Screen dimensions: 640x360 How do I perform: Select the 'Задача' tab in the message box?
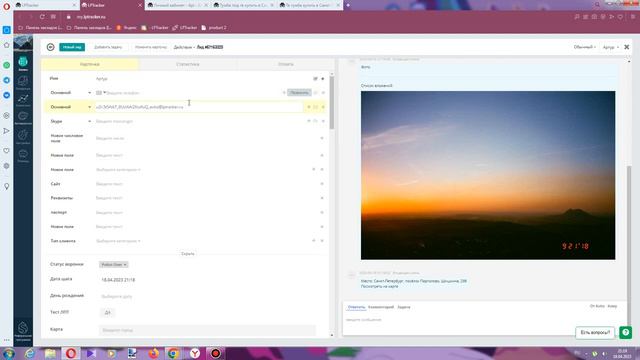pos(404,307)
